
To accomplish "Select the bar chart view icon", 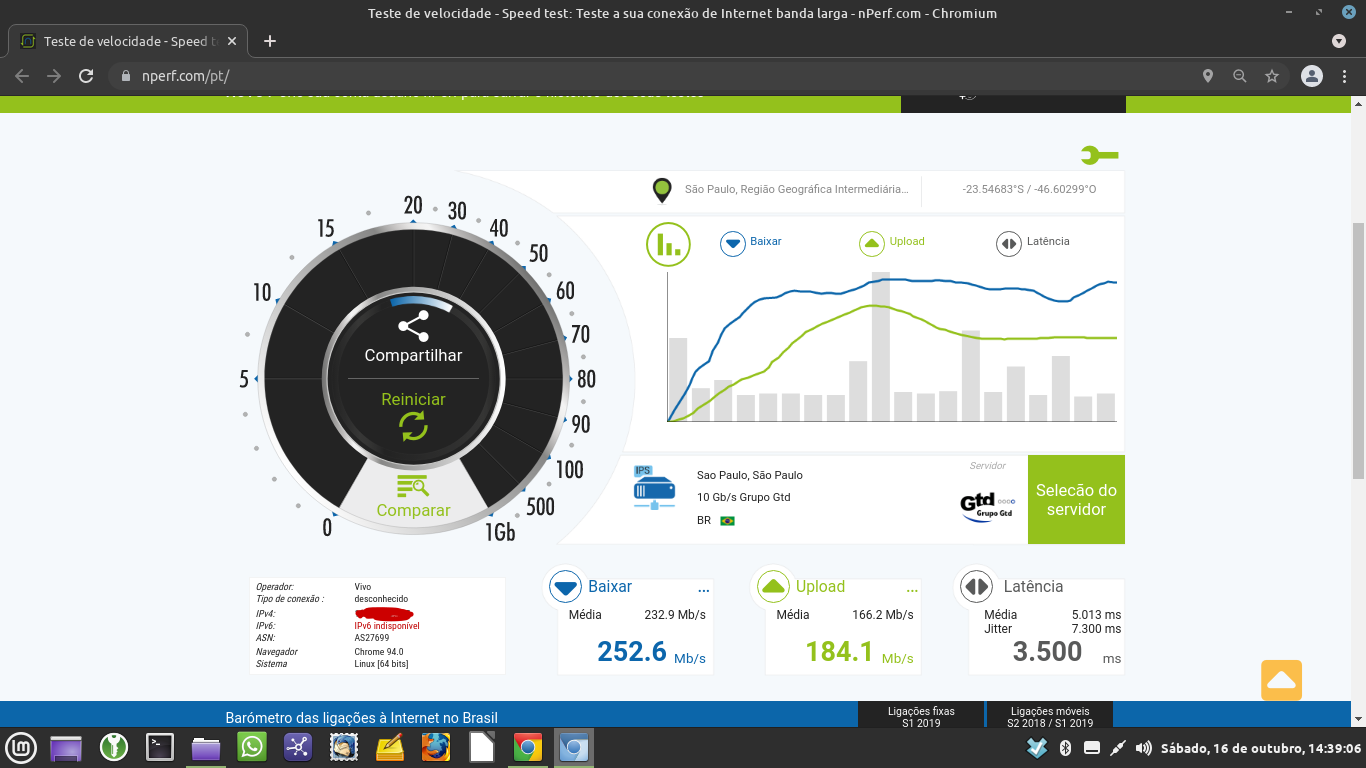I will 669,245.
